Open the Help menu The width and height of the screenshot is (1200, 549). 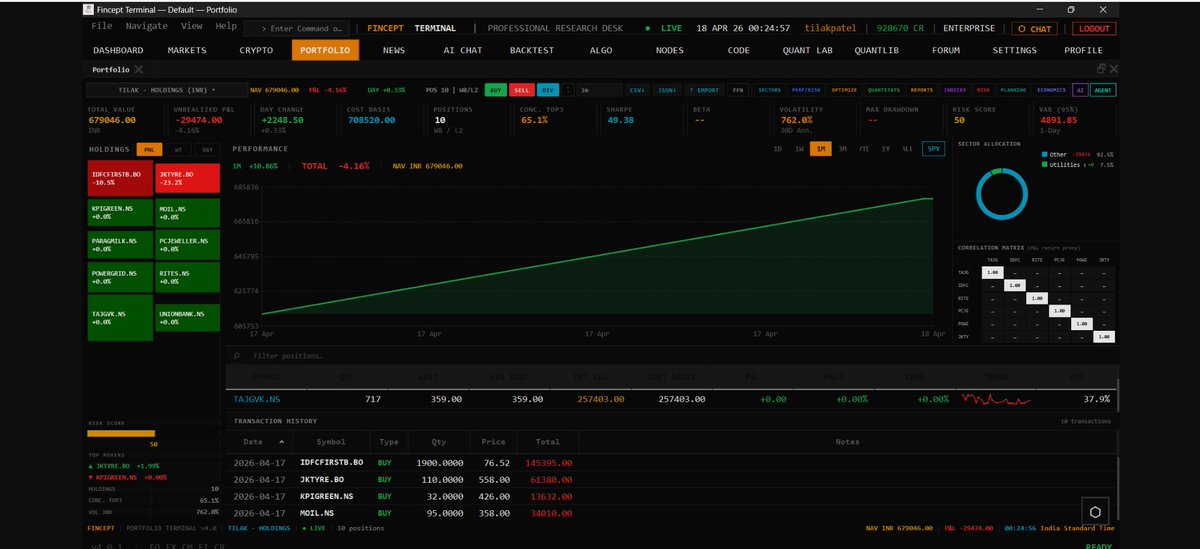coord(226,26)
